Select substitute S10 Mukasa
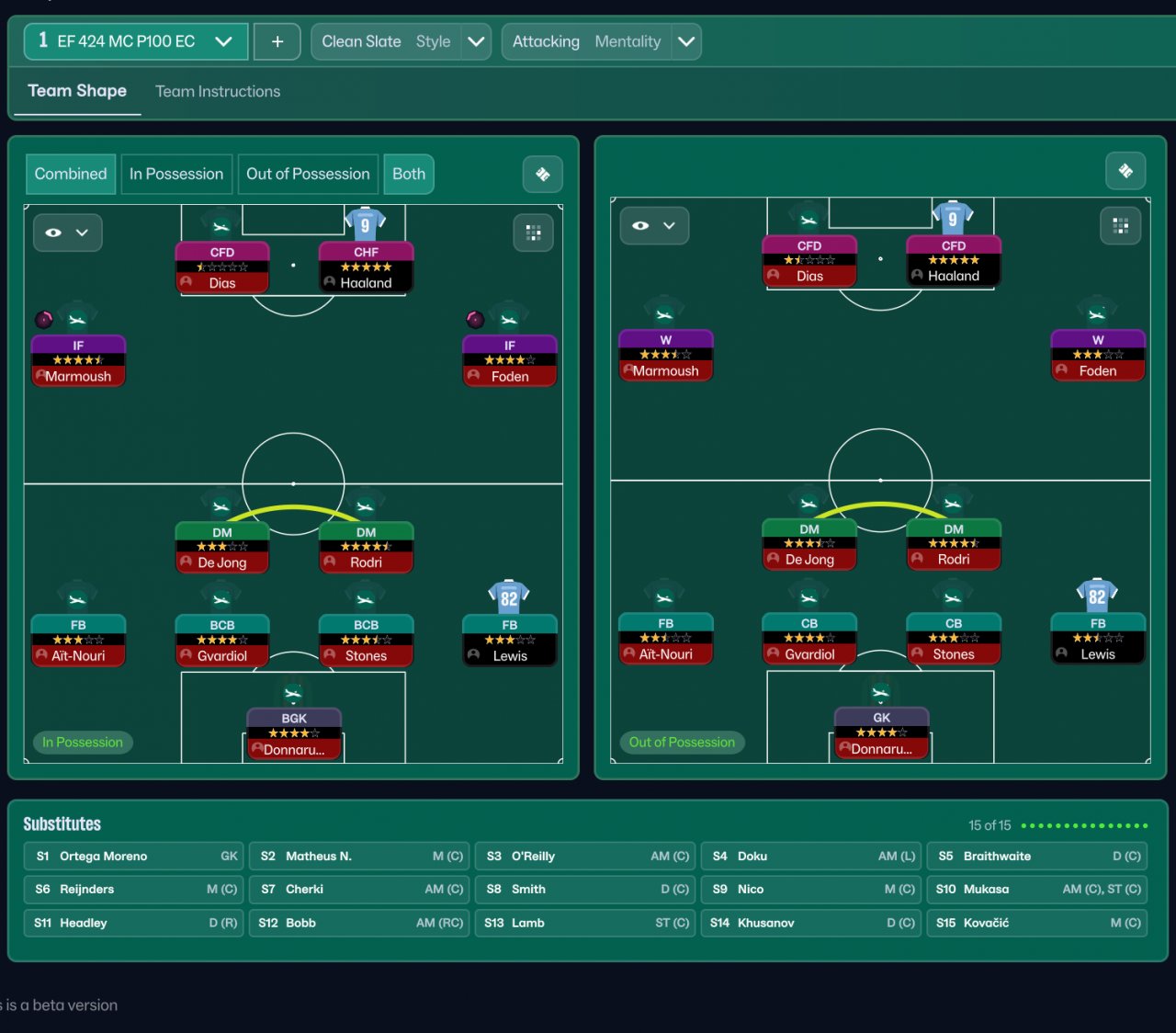Viewport: 1176px width, 1033px height. [1037, 890]
